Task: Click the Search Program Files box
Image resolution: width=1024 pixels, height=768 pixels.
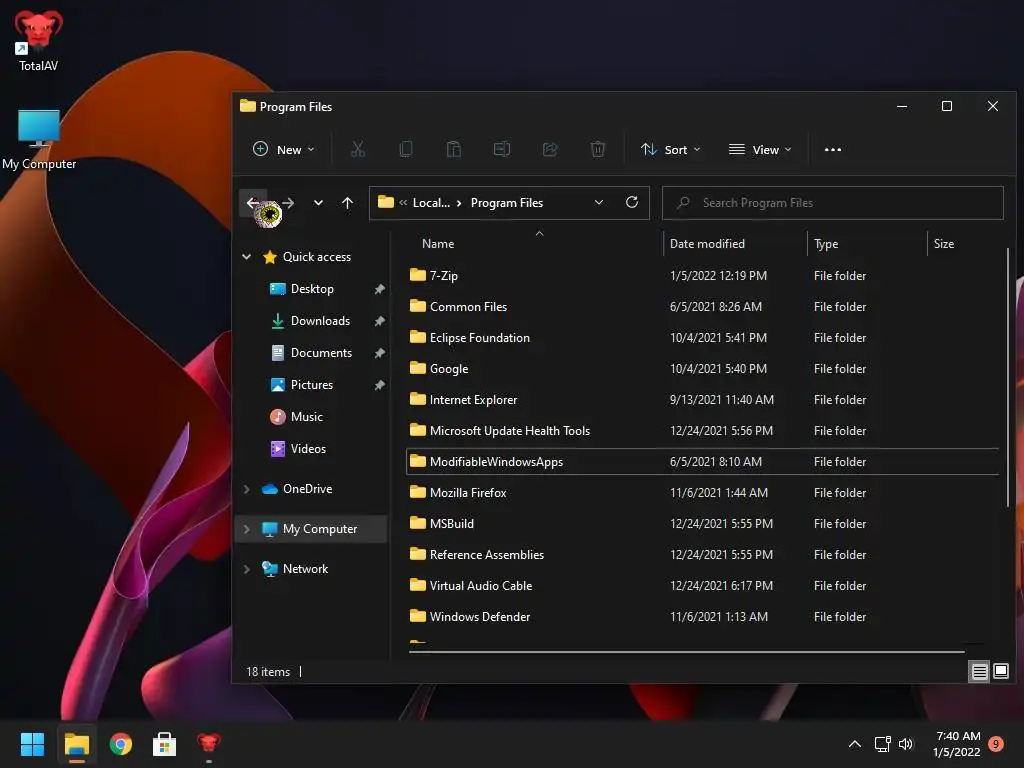Action: [833, 203]
